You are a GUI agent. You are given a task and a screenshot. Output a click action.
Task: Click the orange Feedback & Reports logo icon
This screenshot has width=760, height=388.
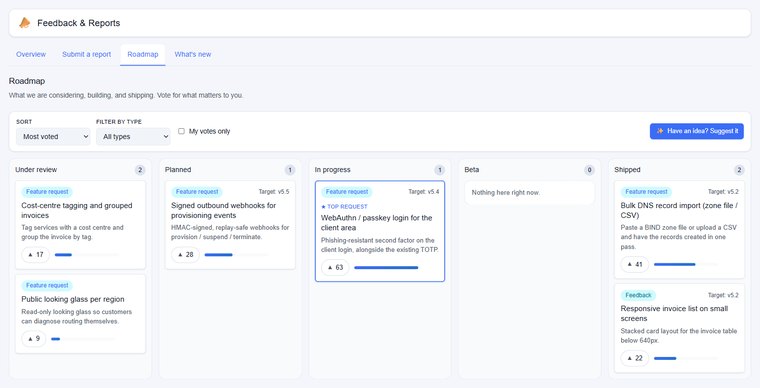coord(24,23)
